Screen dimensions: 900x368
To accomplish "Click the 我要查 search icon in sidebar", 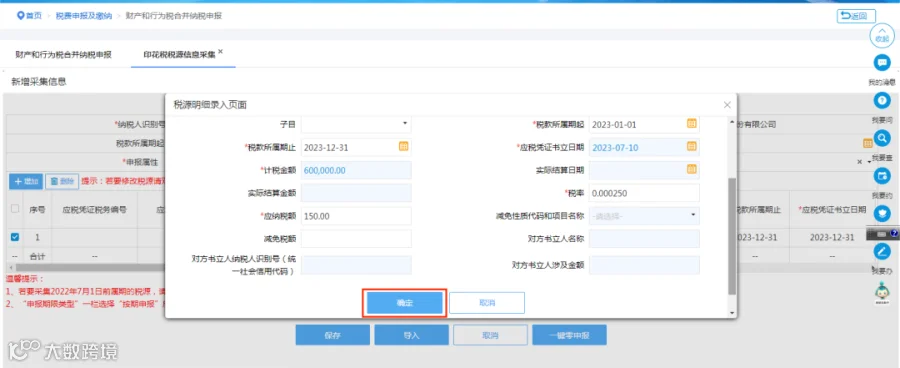I will [882, 138].
